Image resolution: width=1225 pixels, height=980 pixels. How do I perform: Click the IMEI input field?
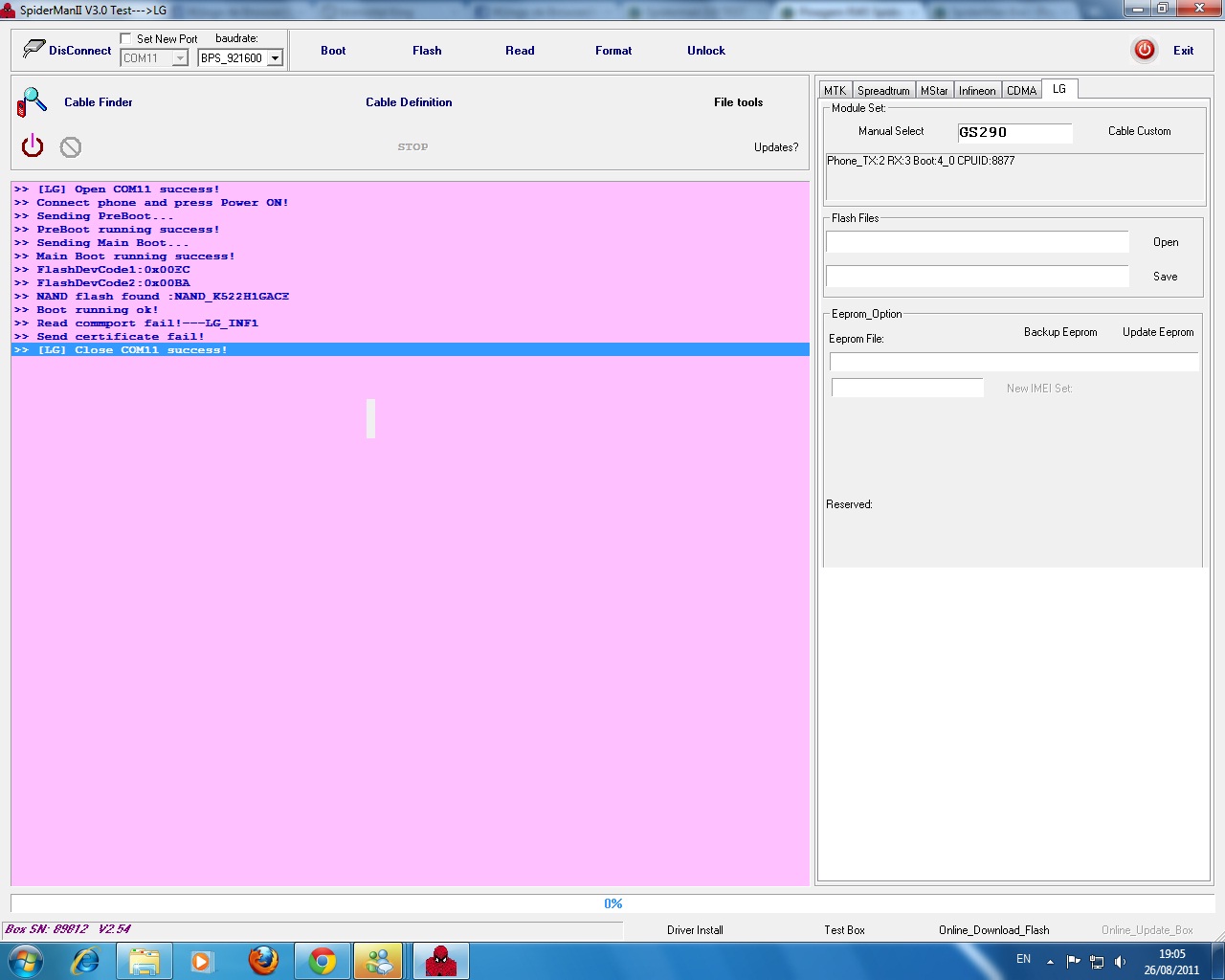pyautogui.click(x=907, y=388)
